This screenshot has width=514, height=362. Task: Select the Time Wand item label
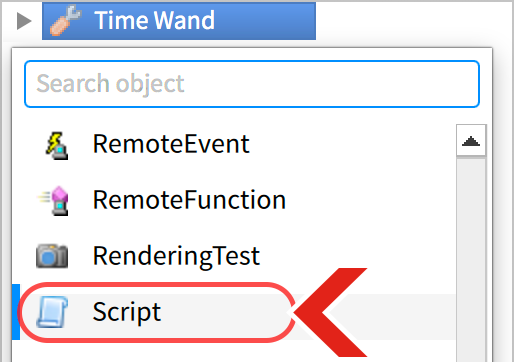pos(154,21)
